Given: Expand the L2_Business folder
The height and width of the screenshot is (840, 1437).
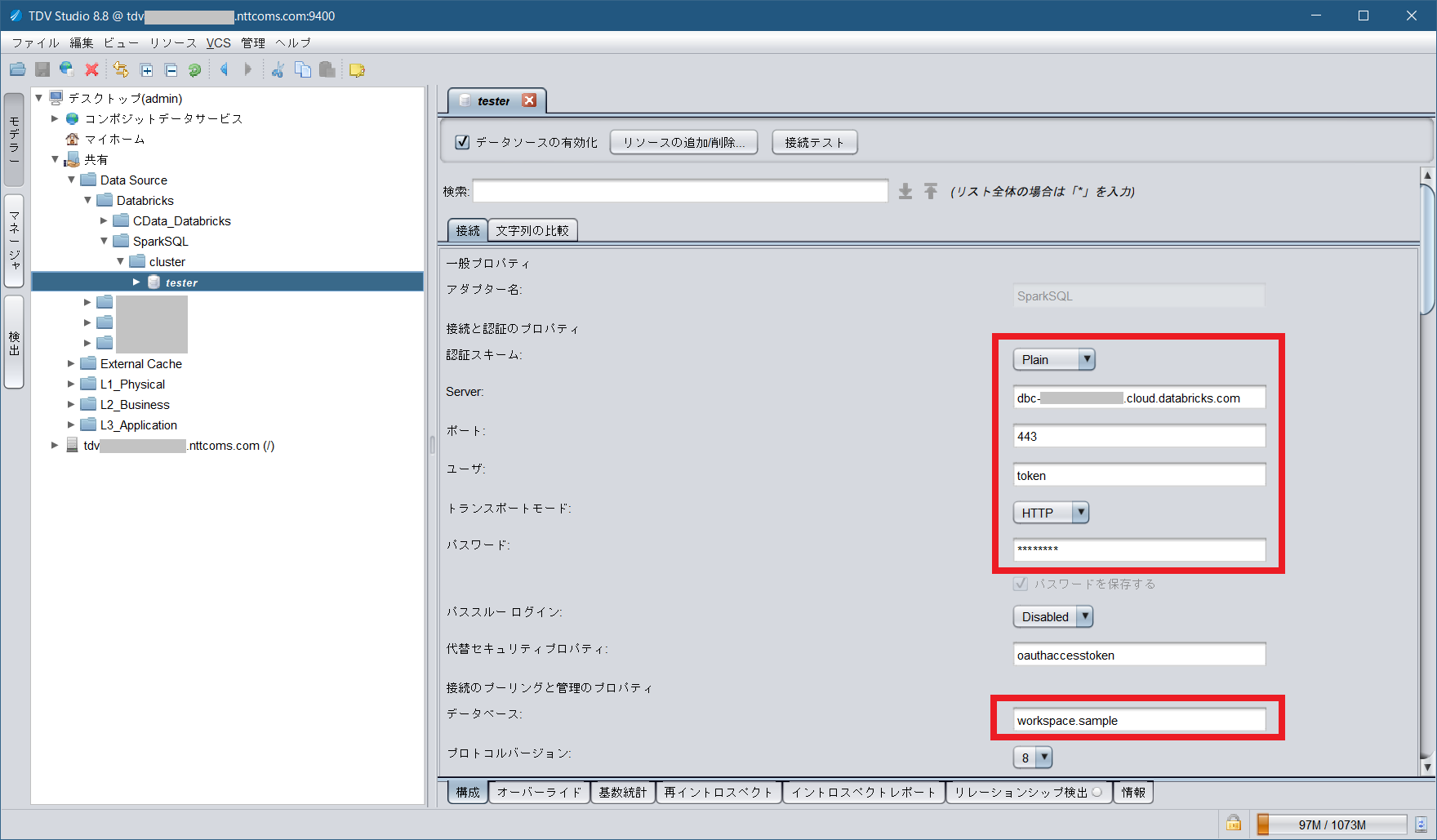Looking at the screenshot, I should 71,404.
